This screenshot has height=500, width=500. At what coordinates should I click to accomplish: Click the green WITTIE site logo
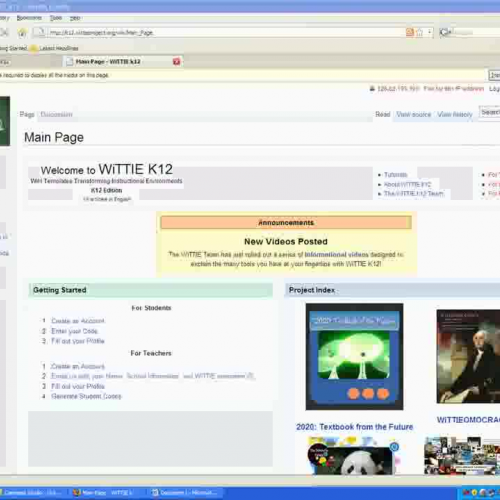click(x=5, y=121)
